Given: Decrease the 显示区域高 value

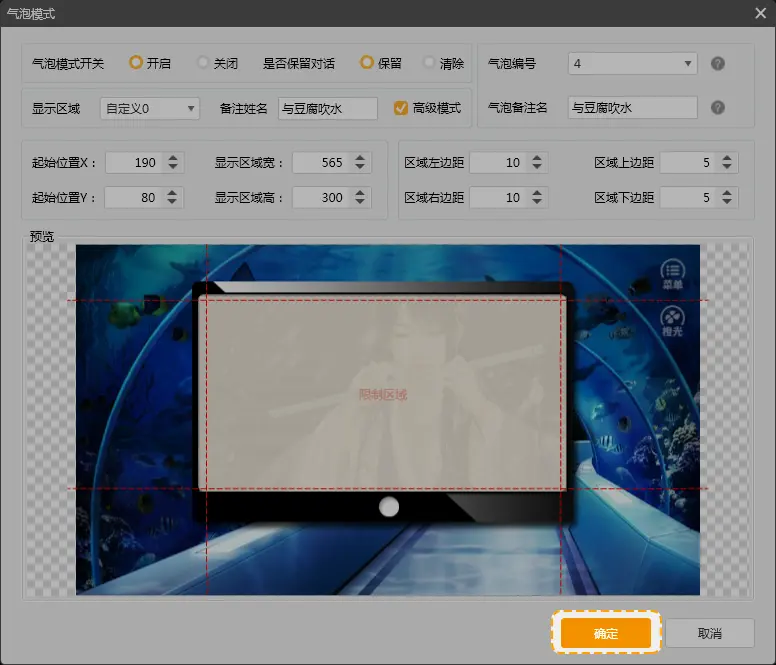Looking at the screenshot, I should point(362,203).
